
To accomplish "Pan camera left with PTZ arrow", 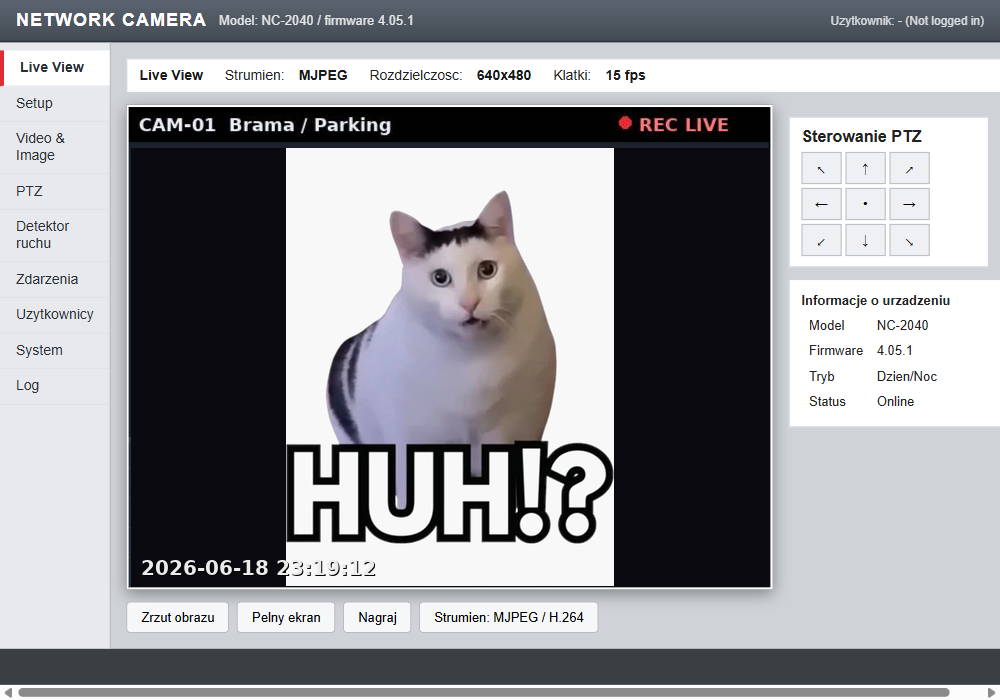I will click(x=821, y=204).
